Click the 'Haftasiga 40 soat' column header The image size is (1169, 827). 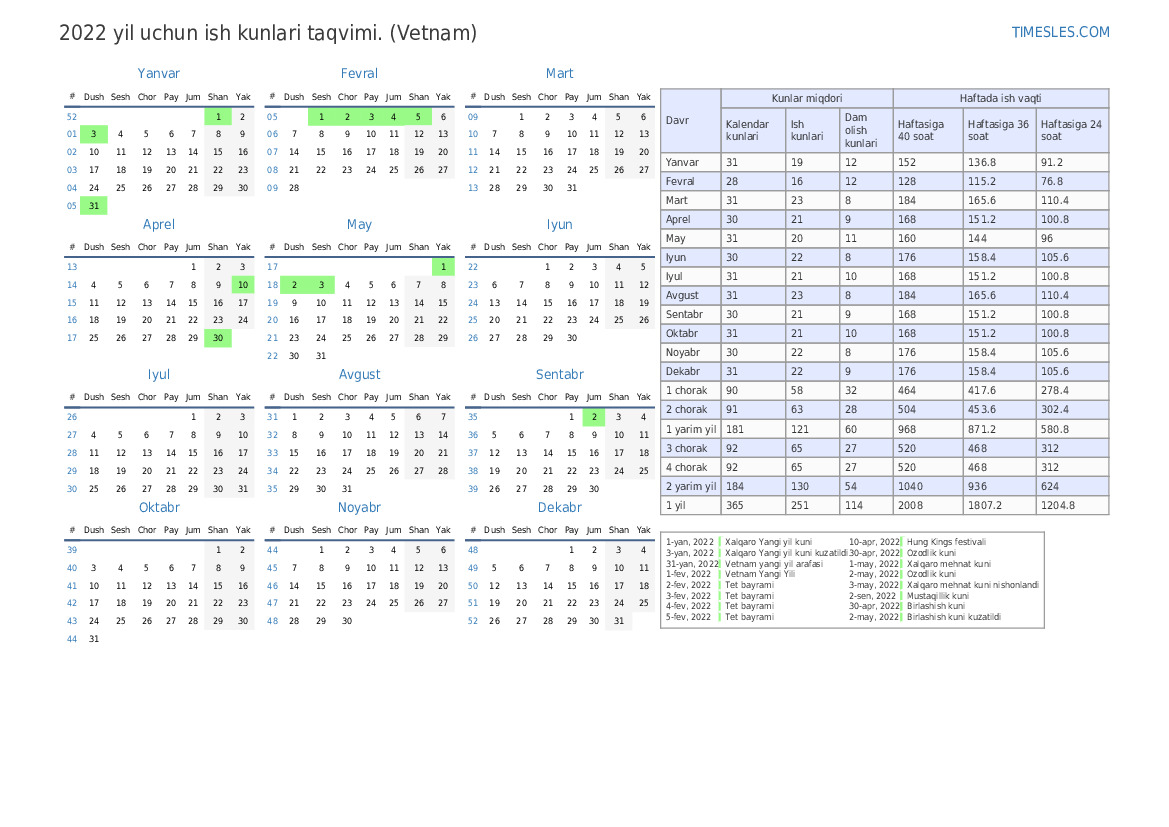click(927, 130)
